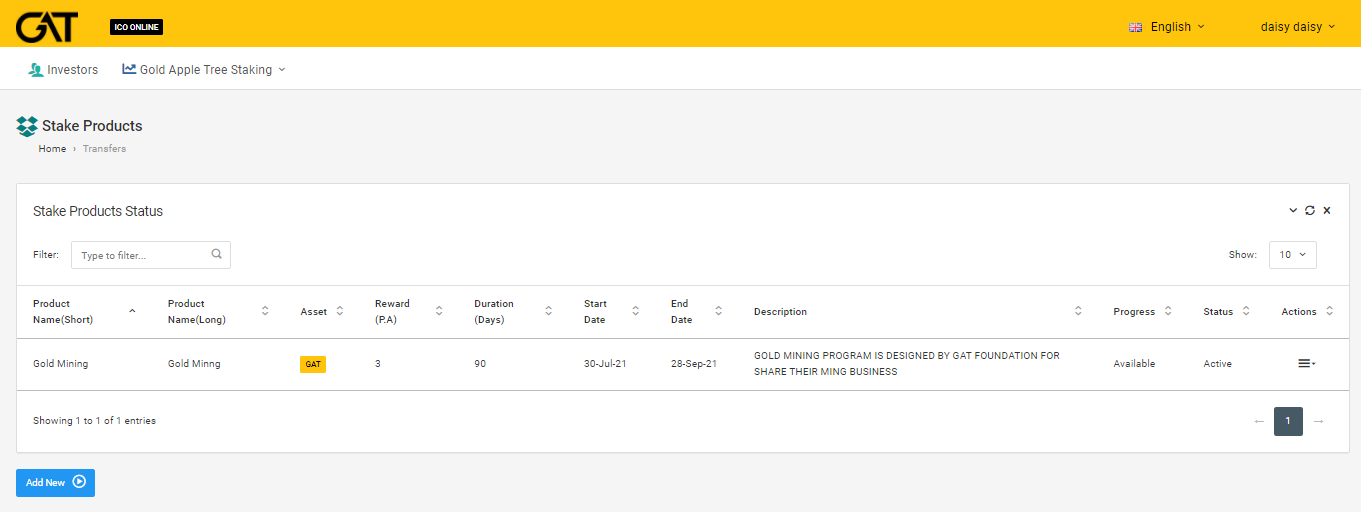
Task: Open the row actions hamburger menu
Action: pos(1306,363)
